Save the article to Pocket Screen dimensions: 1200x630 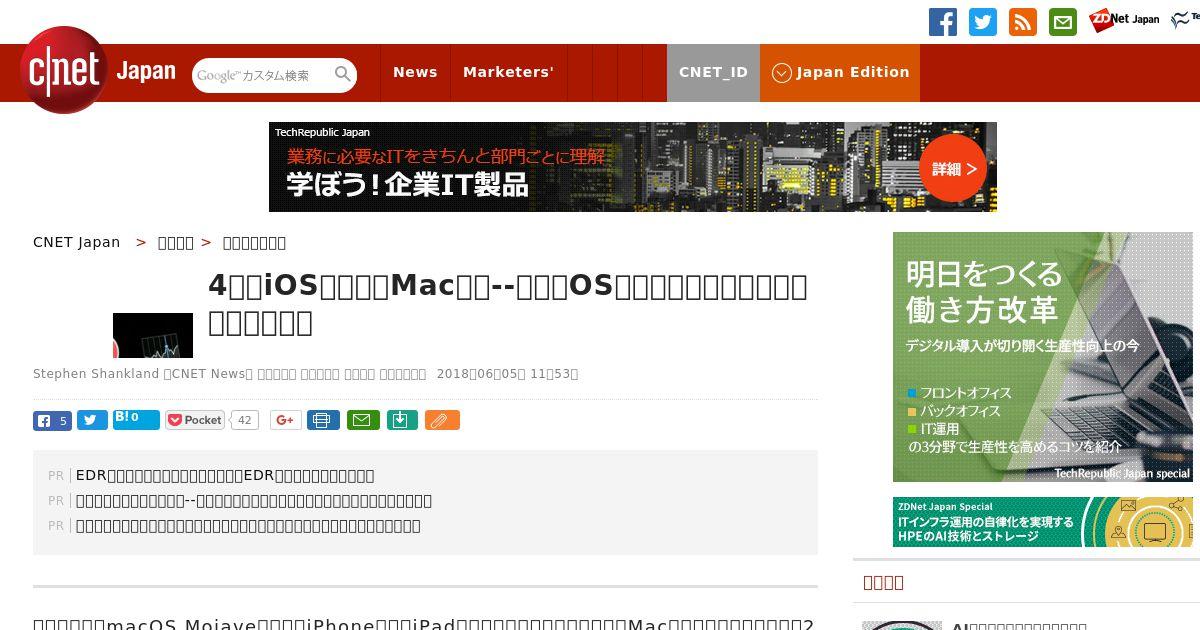195,420
